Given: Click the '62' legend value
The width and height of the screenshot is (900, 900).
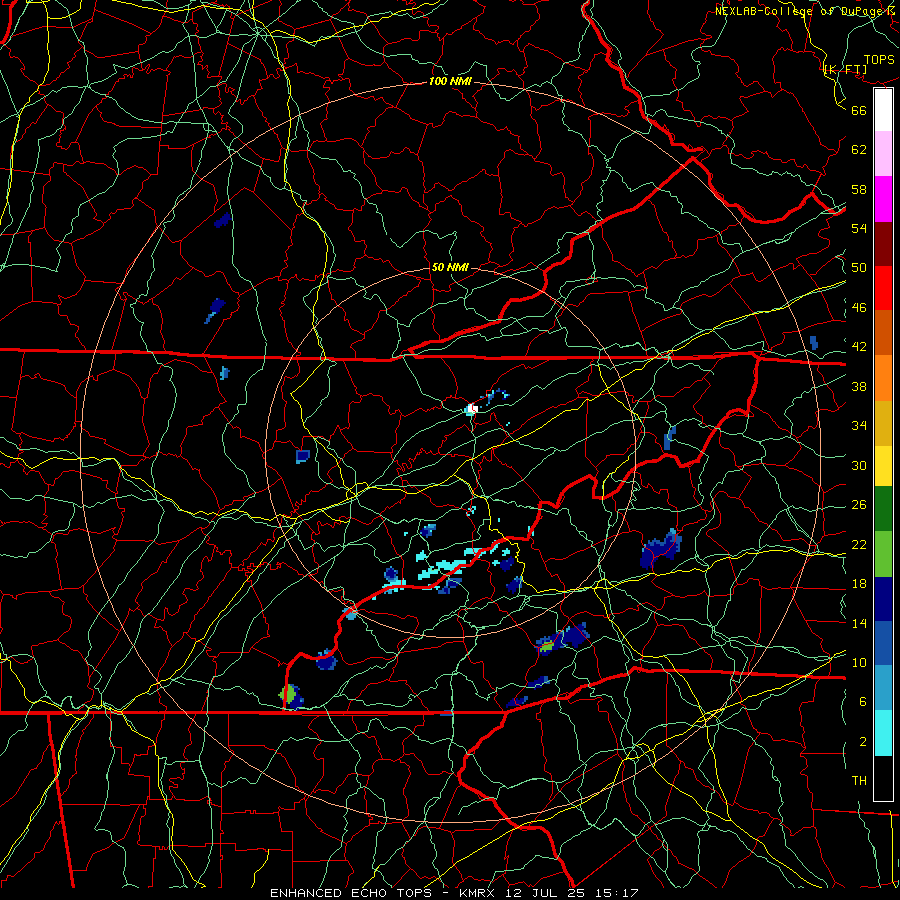Looking at the screenshot, I should pyautogui.click(x=859, y=150).
